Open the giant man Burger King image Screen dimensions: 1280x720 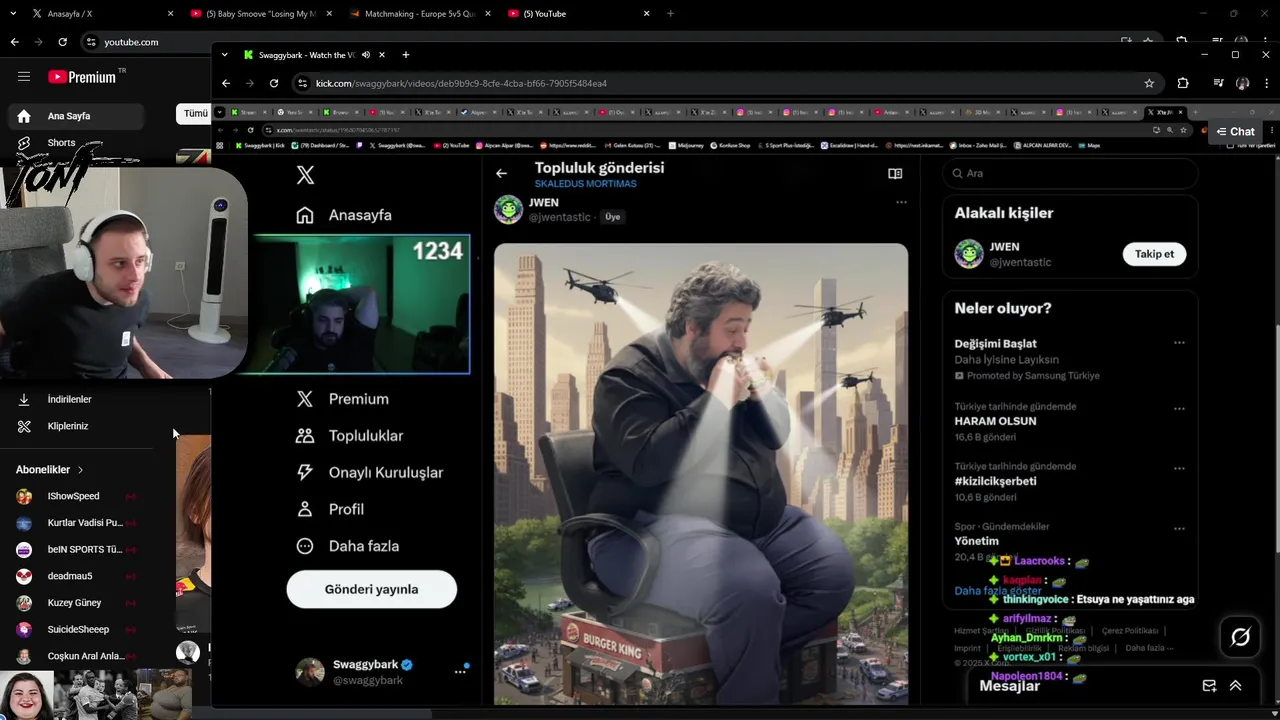coord(701,473)
